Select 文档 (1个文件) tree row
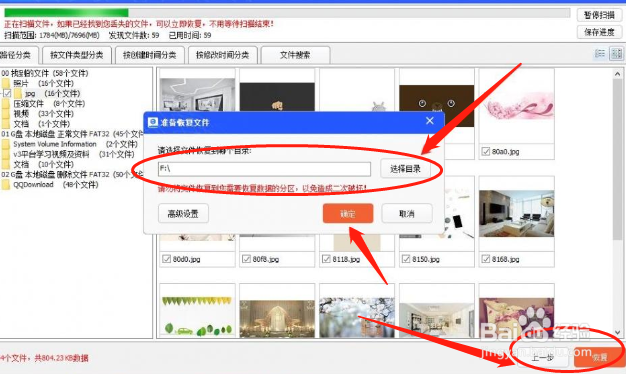This screenshot has width=626, height=374. (42, 124)
